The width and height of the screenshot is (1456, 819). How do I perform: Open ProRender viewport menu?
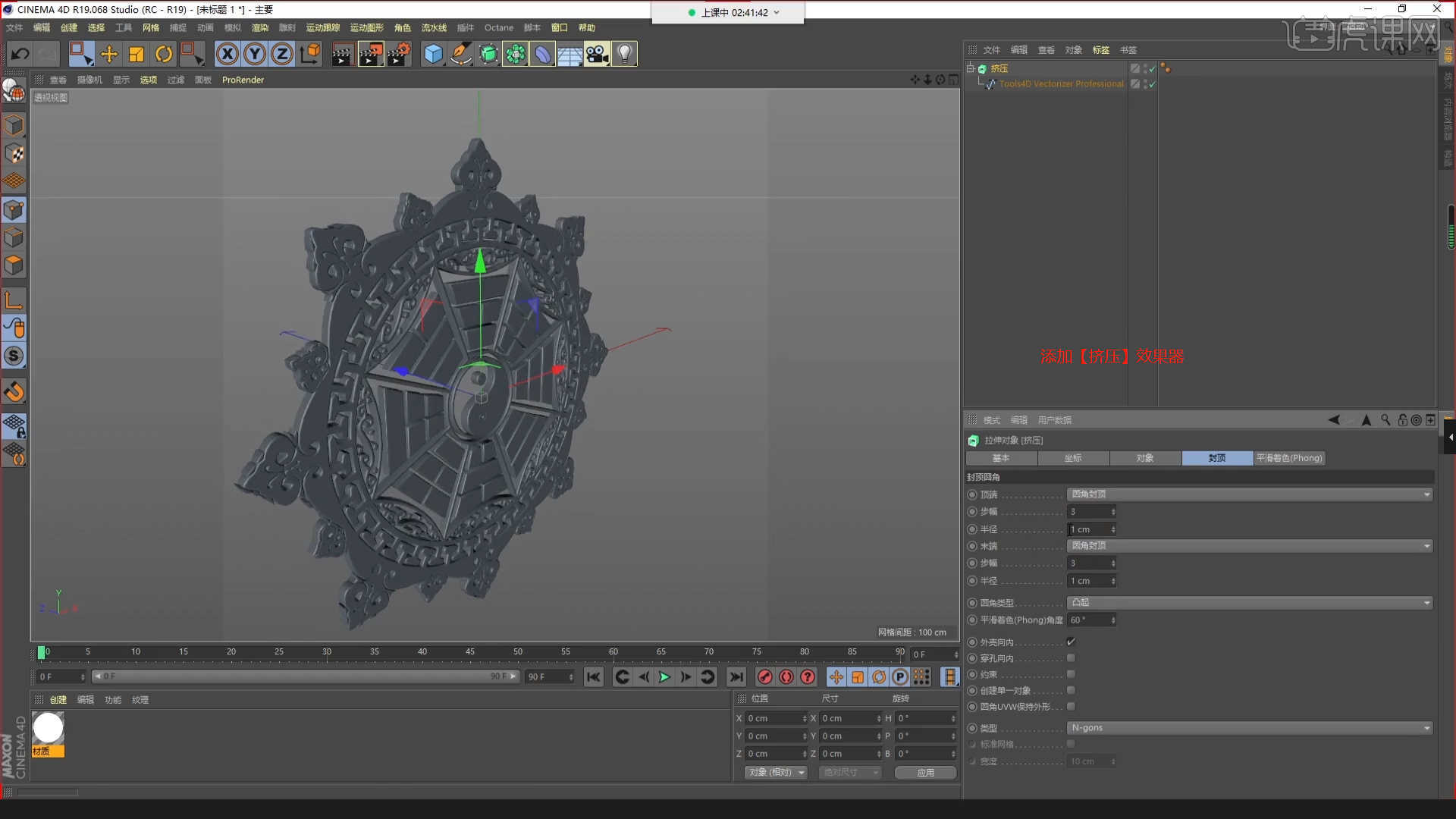[243, 80]
